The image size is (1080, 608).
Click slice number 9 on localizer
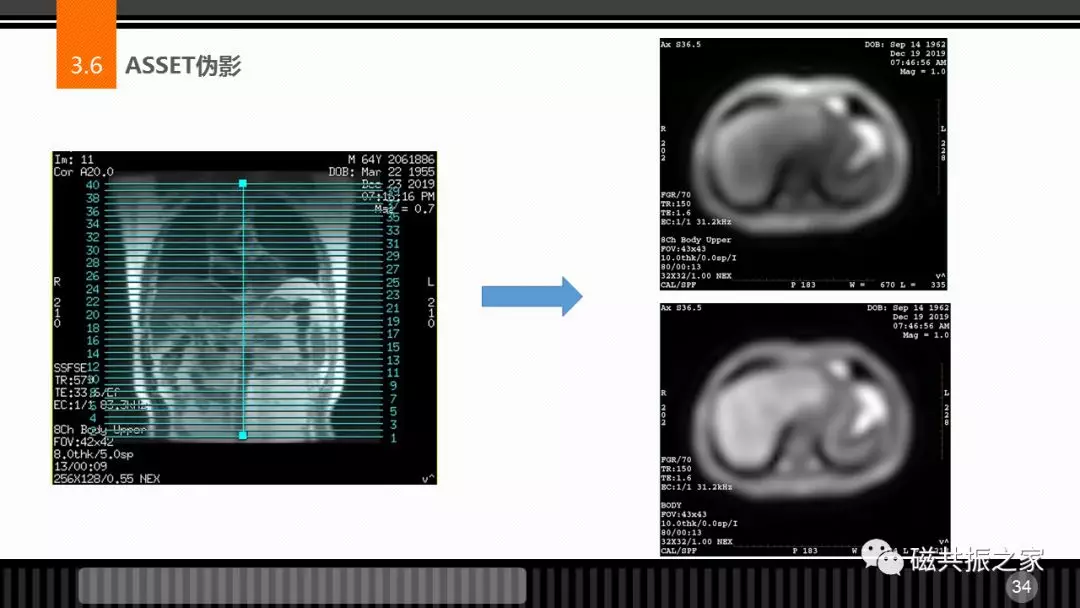pyautogui.click(x=393, y=386)
